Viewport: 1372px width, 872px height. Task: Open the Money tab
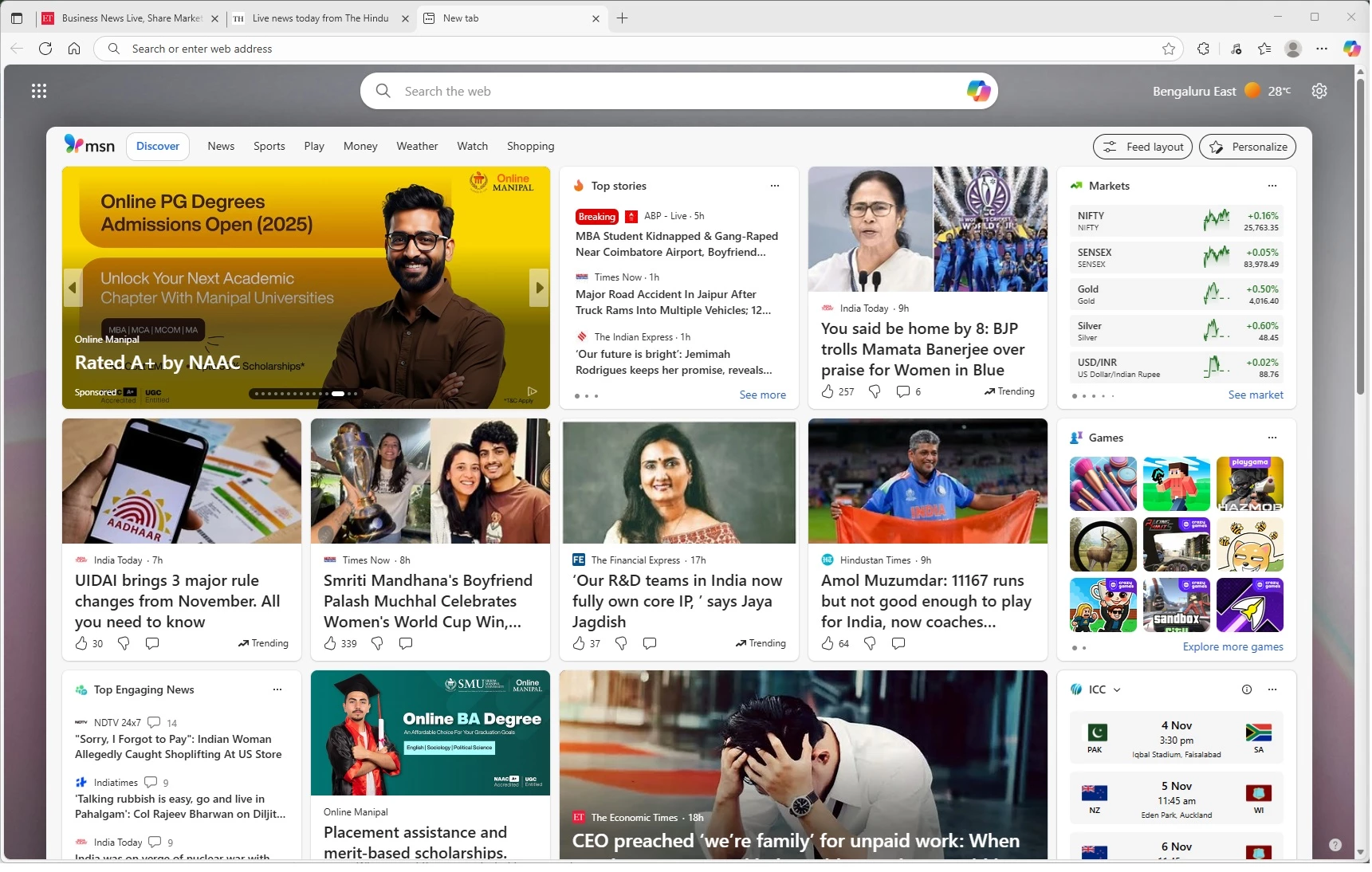tap(360, 146)
